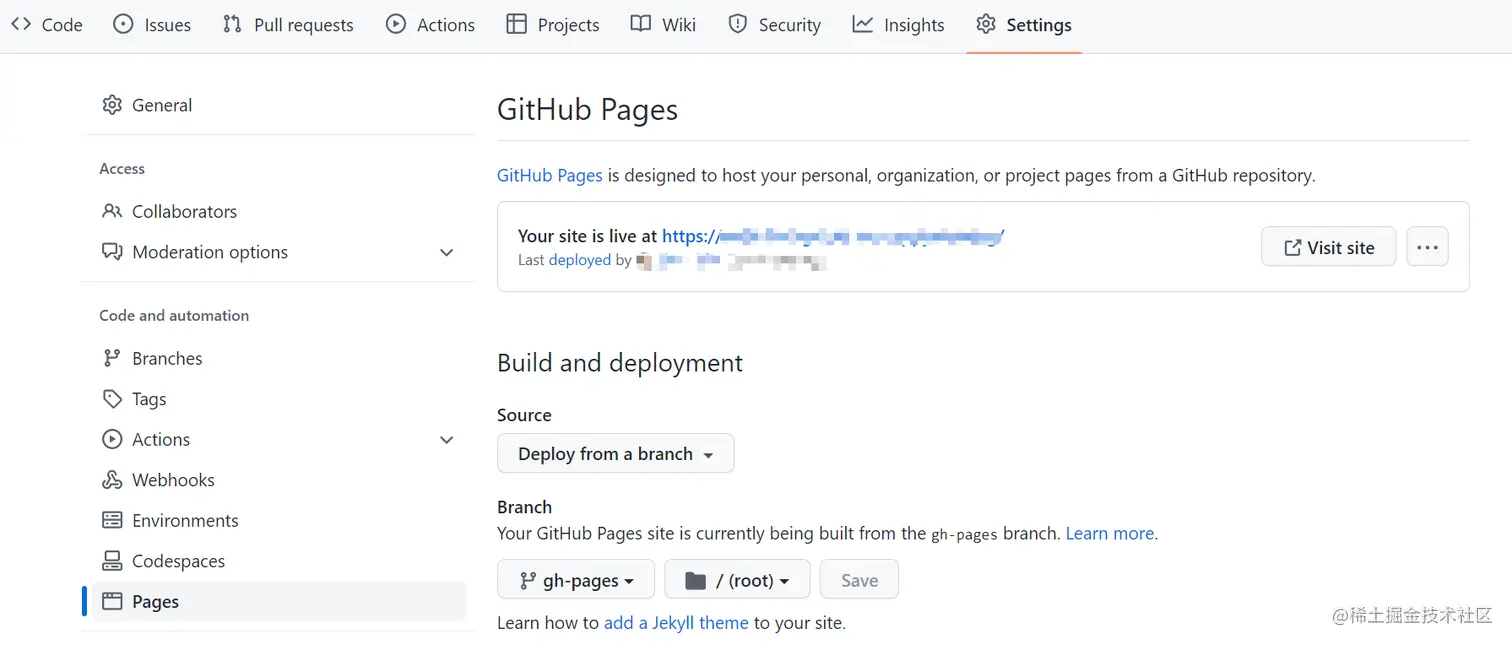Open Webhooks settings page

(278, 480)
